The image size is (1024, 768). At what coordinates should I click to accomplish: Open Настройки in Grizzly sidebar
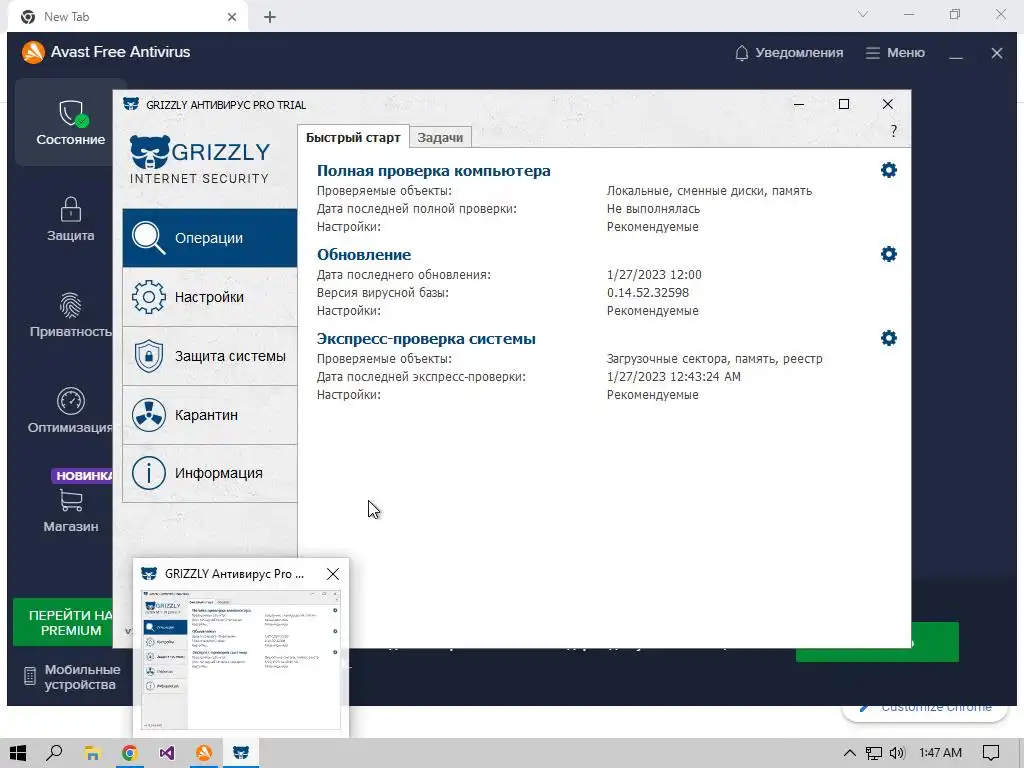point(210,297)
